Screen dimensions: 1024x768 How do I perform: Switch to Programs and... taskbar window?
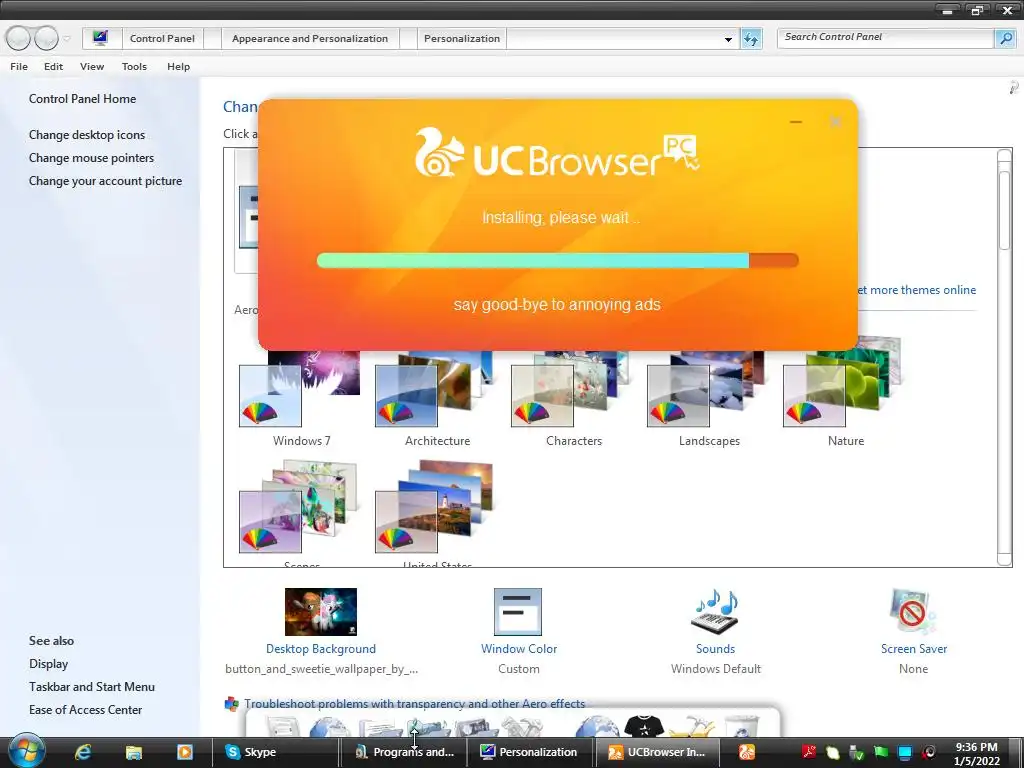coord(404,752)
